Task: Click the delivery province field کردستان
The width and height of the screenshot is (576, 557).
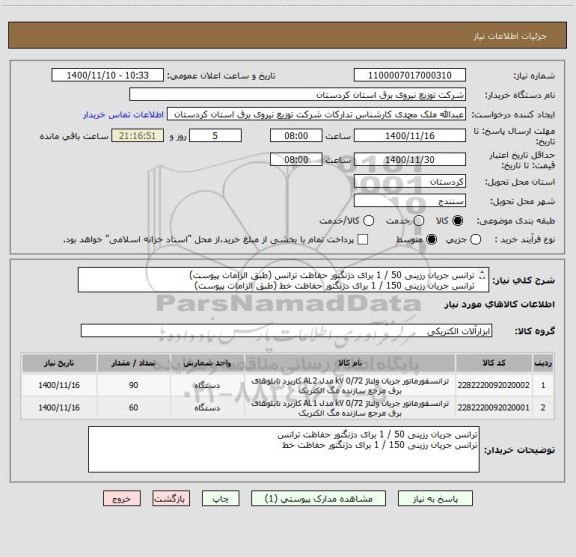Action: pos(410,182)
